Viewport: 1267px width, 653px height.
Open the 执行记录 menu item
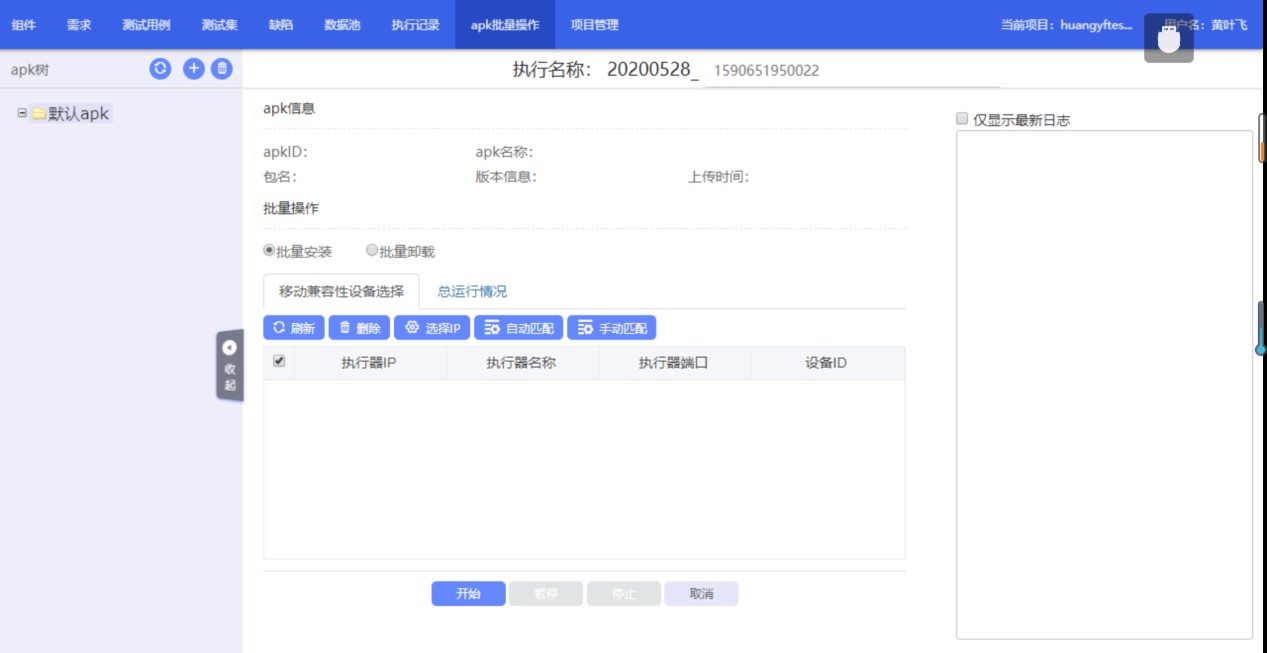pos(415,25)
